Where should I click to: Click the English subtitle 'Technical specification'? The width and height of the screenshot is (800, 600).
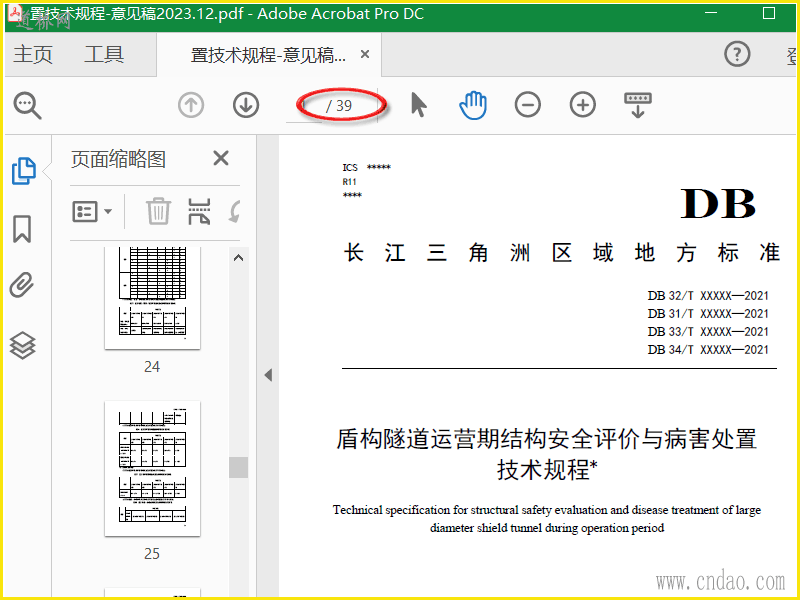pyautogui.click(x=547, y=518)
